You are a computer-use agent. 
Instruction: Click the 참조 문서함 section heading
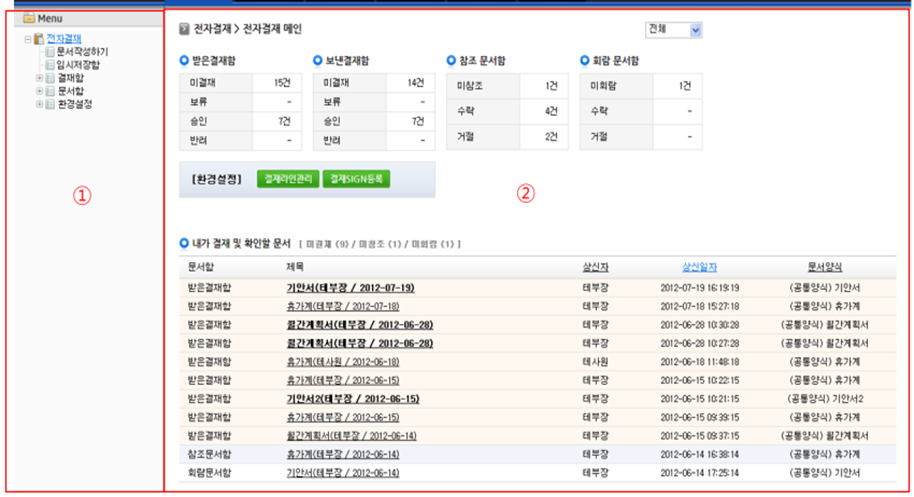[x=483, y=61]
